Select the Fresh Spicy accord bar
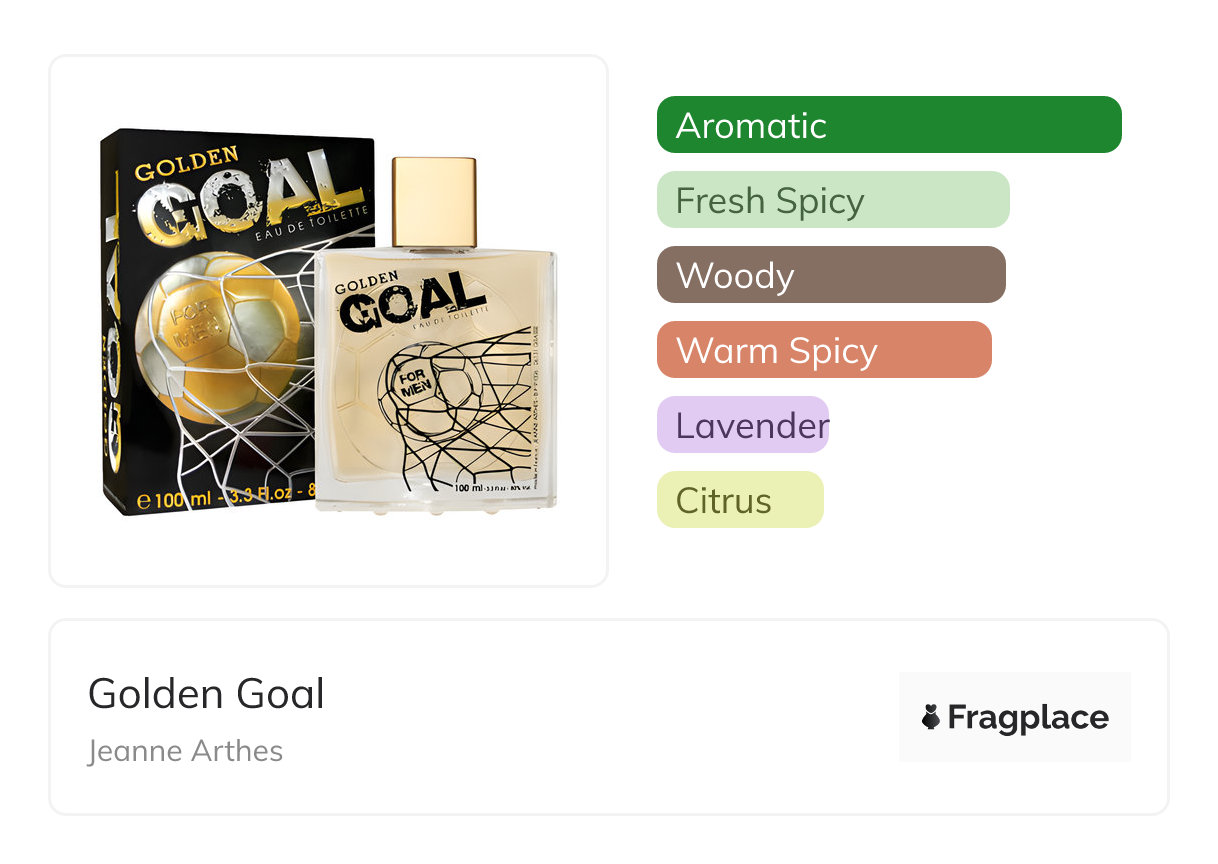The image size is (1218, 864). coord(833,200)
